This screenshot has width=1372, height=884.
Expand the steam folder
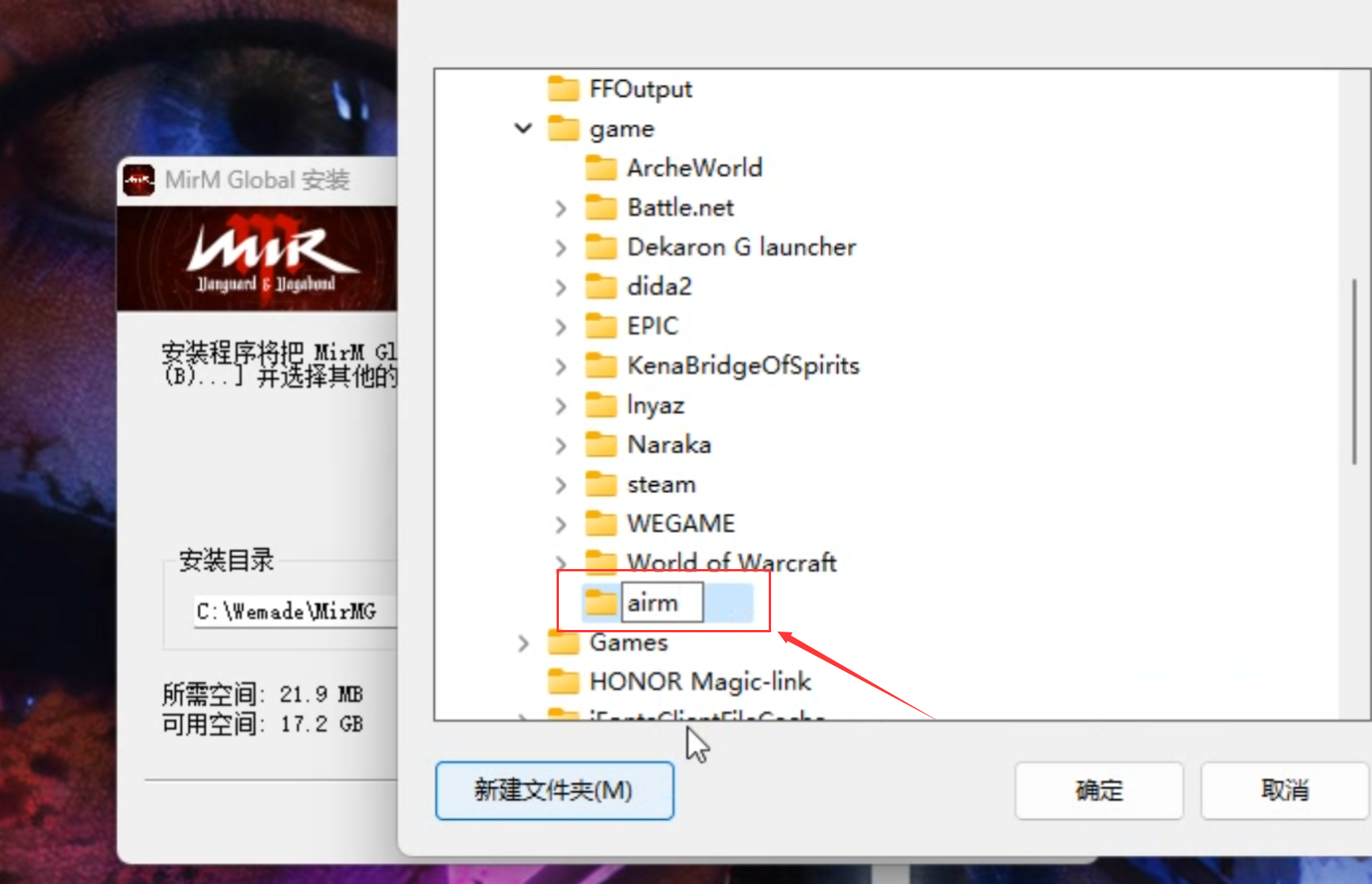[561, 485]
